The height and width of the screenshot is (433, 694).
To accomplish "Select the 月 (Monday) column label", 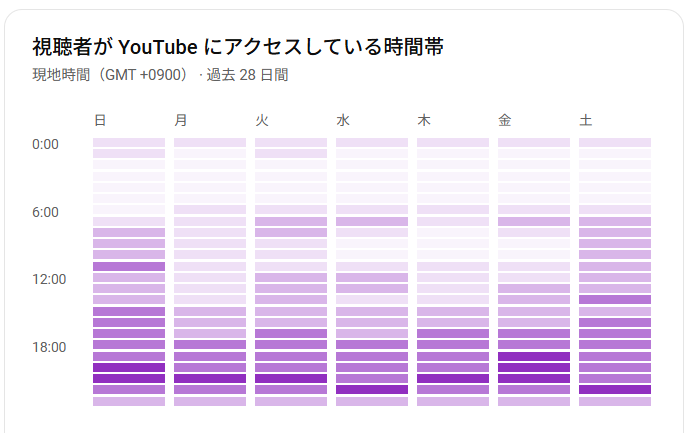I will [181, 120].
